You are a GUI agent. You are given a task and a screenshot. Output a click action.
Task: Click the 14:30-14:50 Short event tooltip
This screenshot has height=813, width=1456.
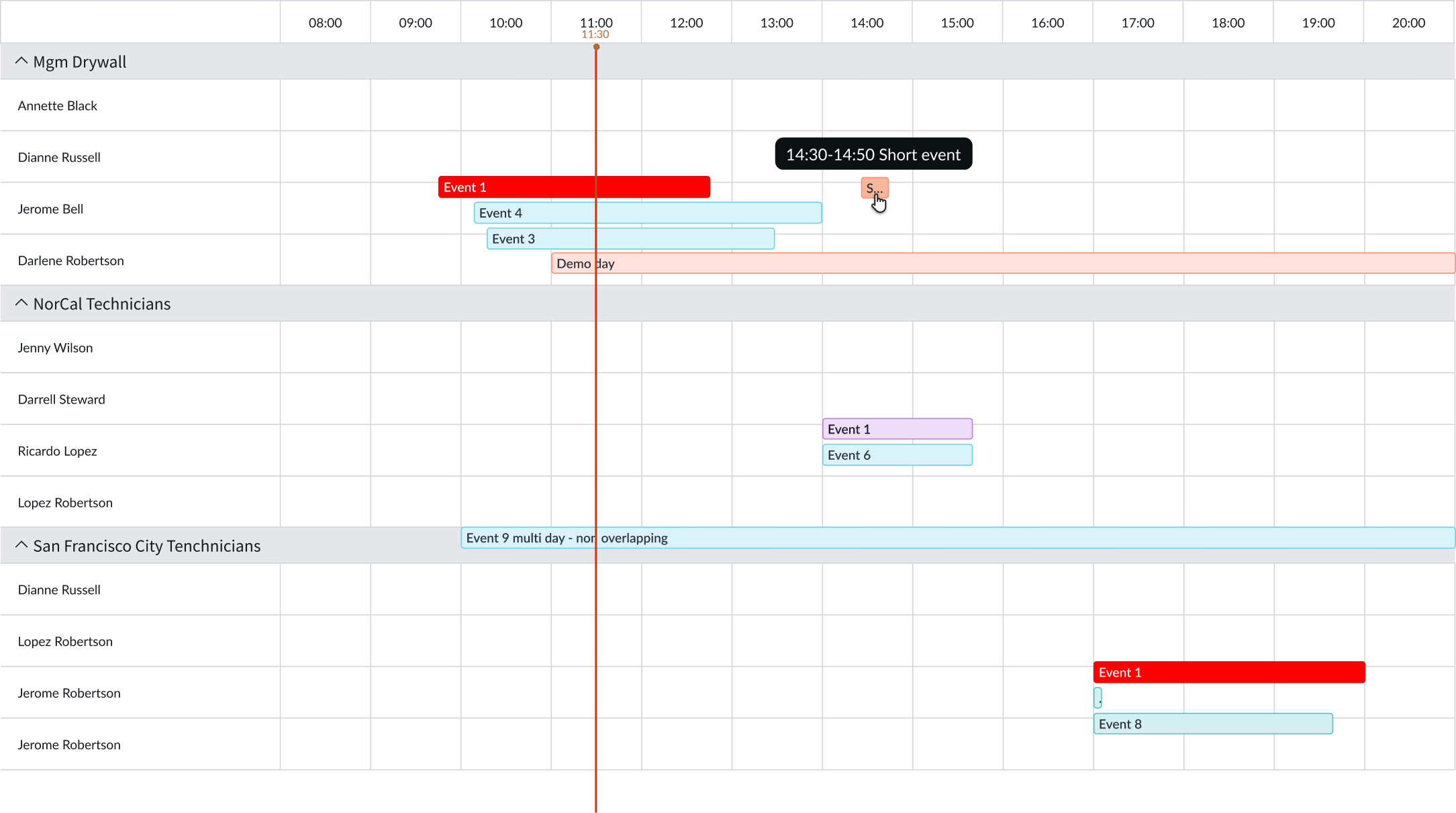coord(873,154)
